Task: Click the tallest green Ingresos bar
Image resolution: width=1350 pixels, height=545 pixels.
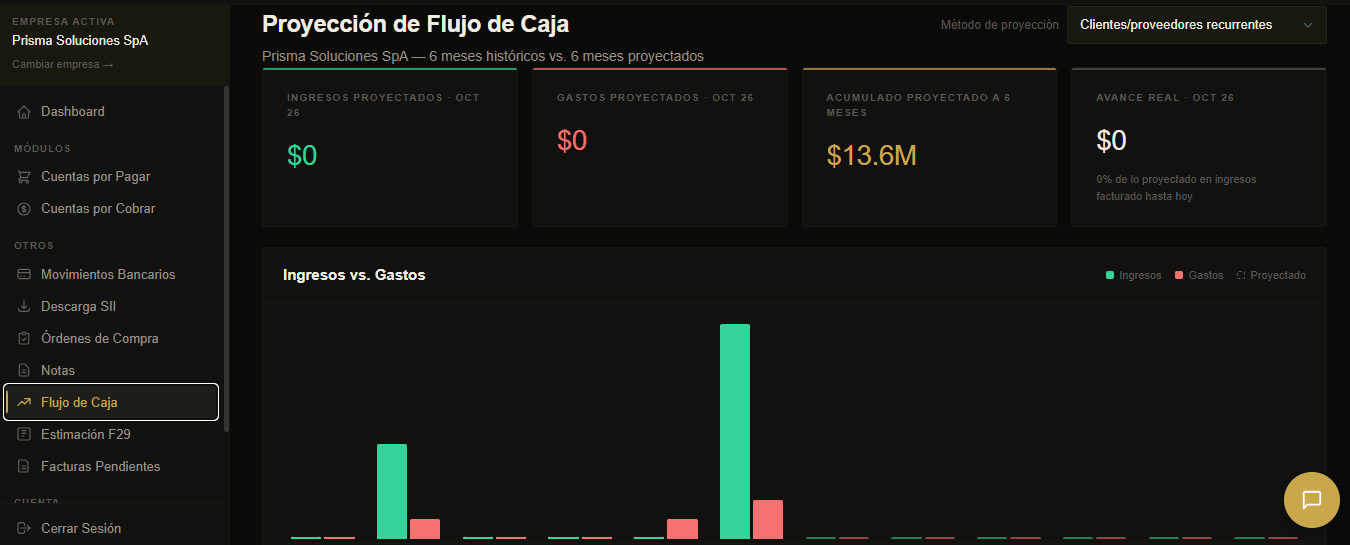Action: (x=735, y=431)
